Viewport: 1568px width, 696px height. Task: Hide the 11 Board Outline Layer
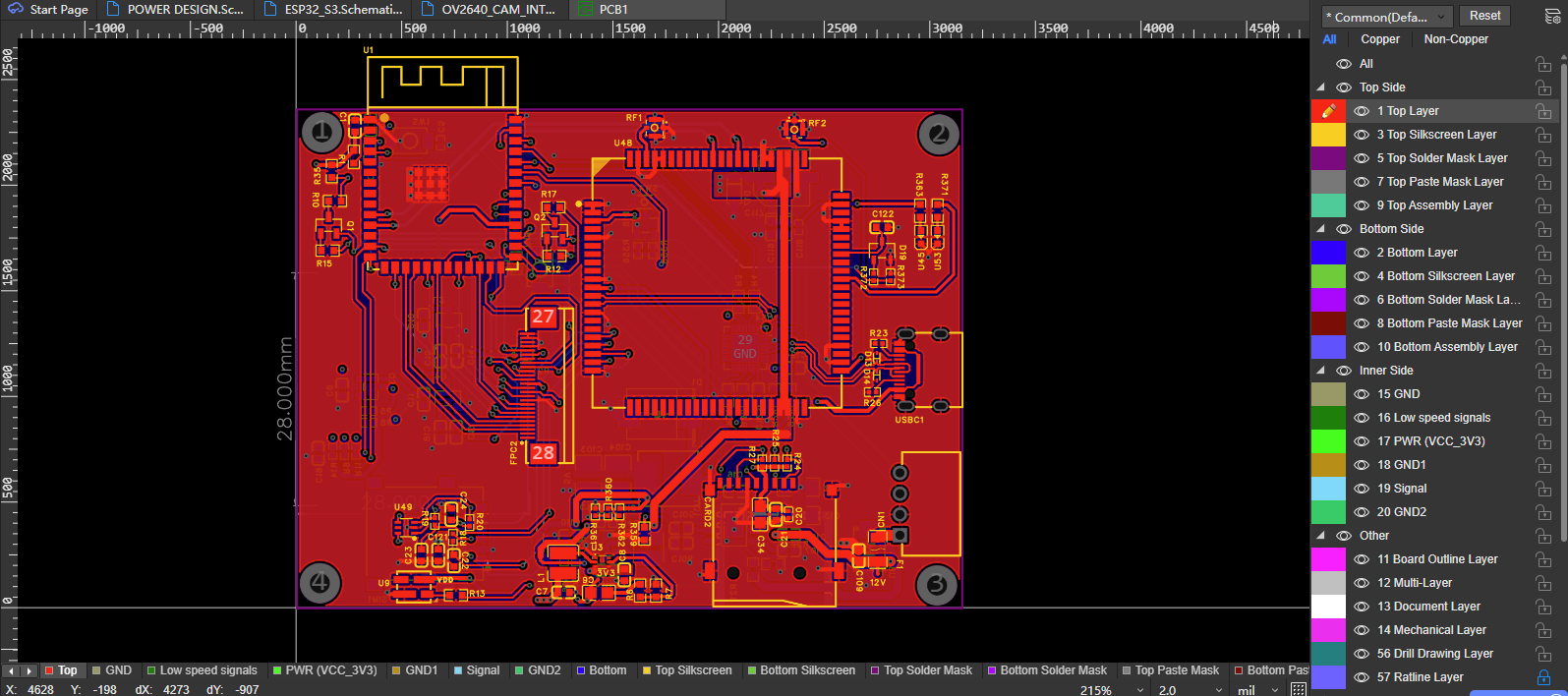[1362, 559]
